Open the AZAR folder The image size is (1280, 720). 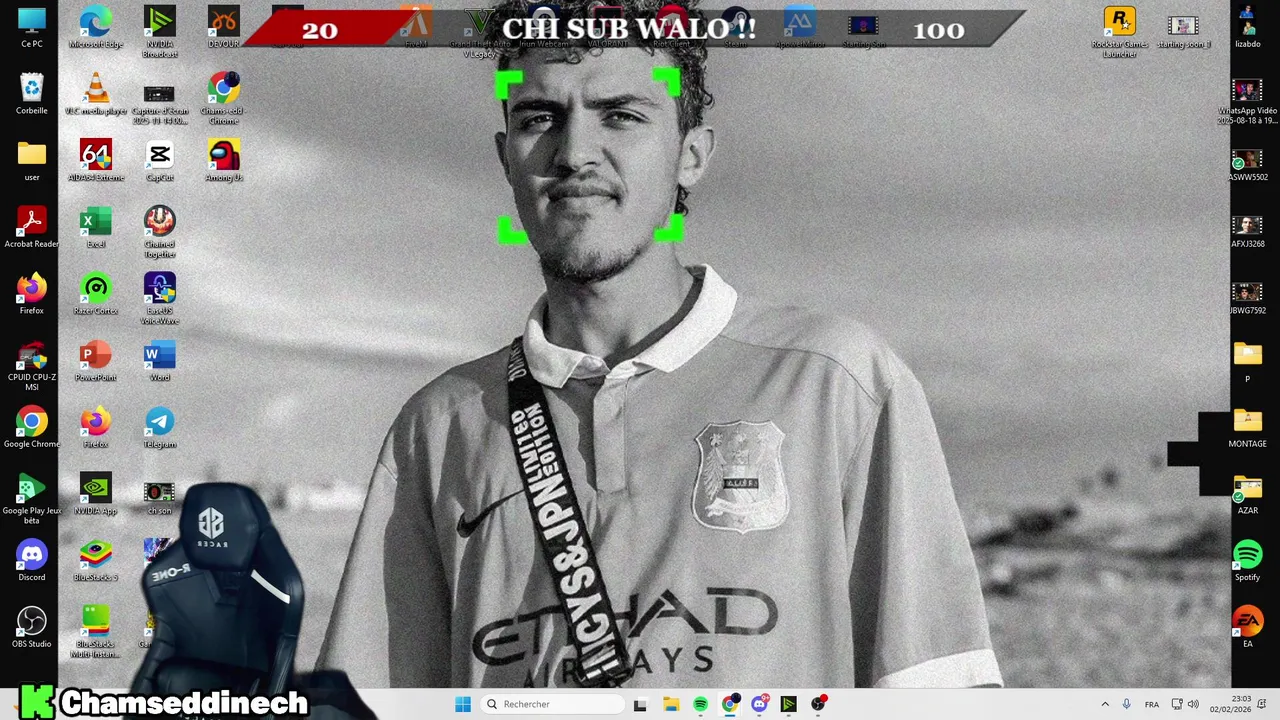[x=1248, y=494]
